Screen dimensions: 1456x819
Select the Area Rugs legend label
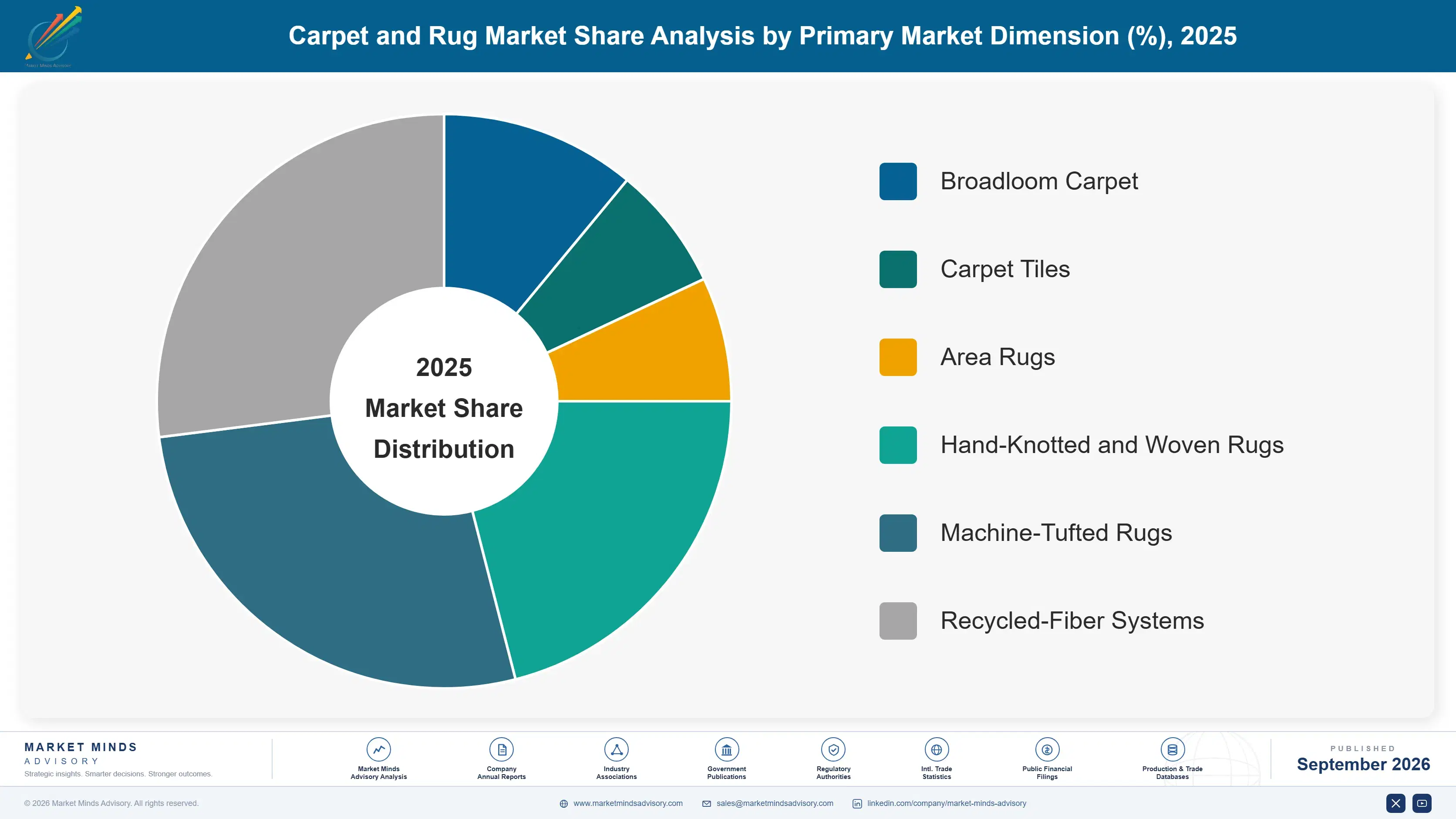(998, 357)
